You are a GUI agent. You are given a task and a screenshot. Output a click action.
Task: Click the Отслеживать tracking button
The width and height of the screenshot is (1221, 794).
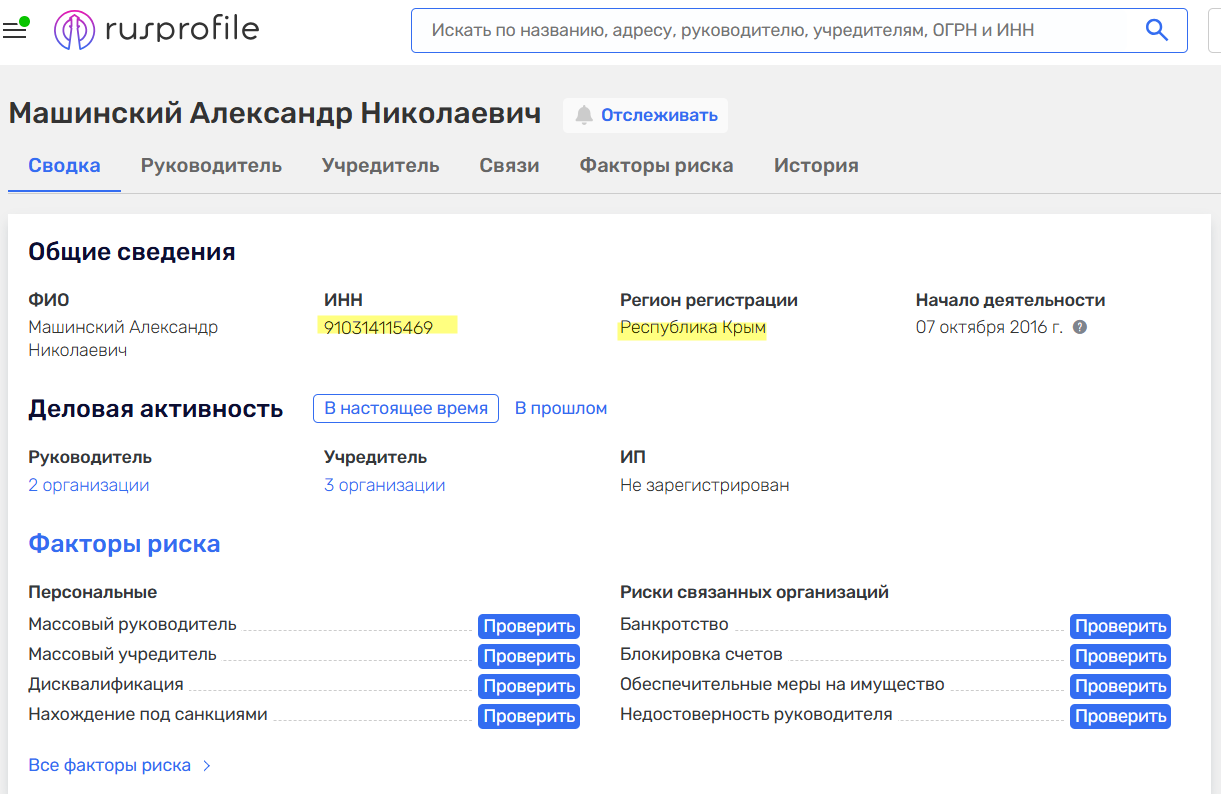[646, 115]
